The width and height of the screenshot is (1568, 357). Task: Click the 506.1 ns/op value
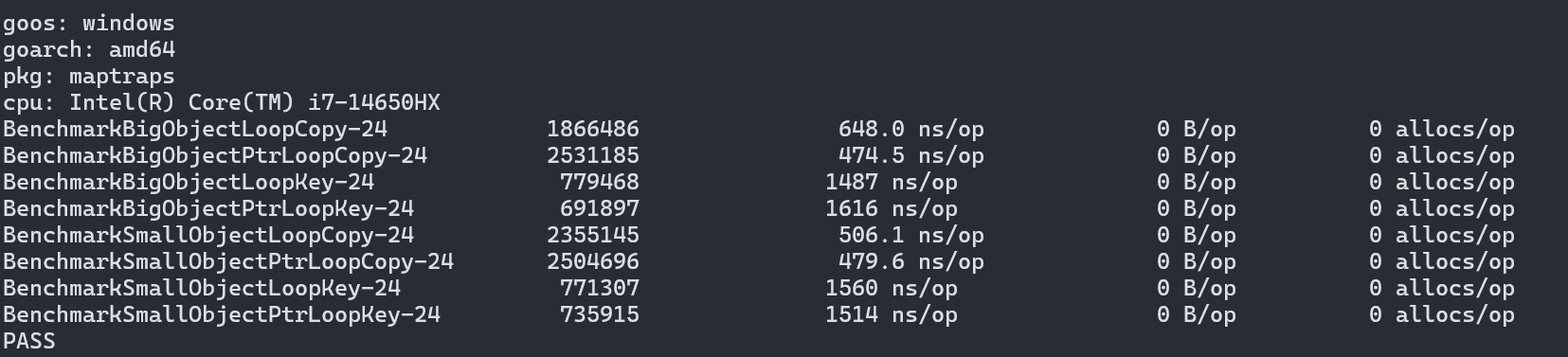point(911,235)
